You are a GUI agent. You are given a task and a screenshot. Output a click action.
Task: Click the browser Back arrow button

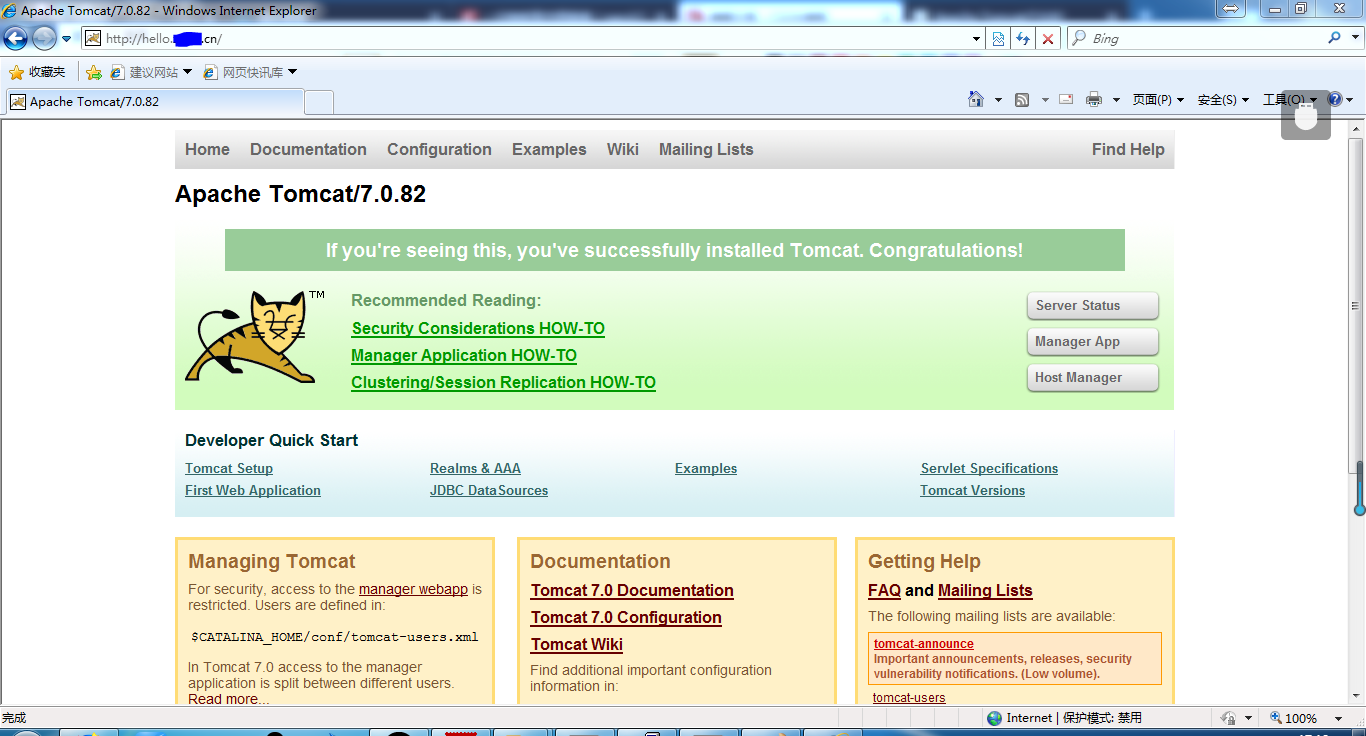15,39
